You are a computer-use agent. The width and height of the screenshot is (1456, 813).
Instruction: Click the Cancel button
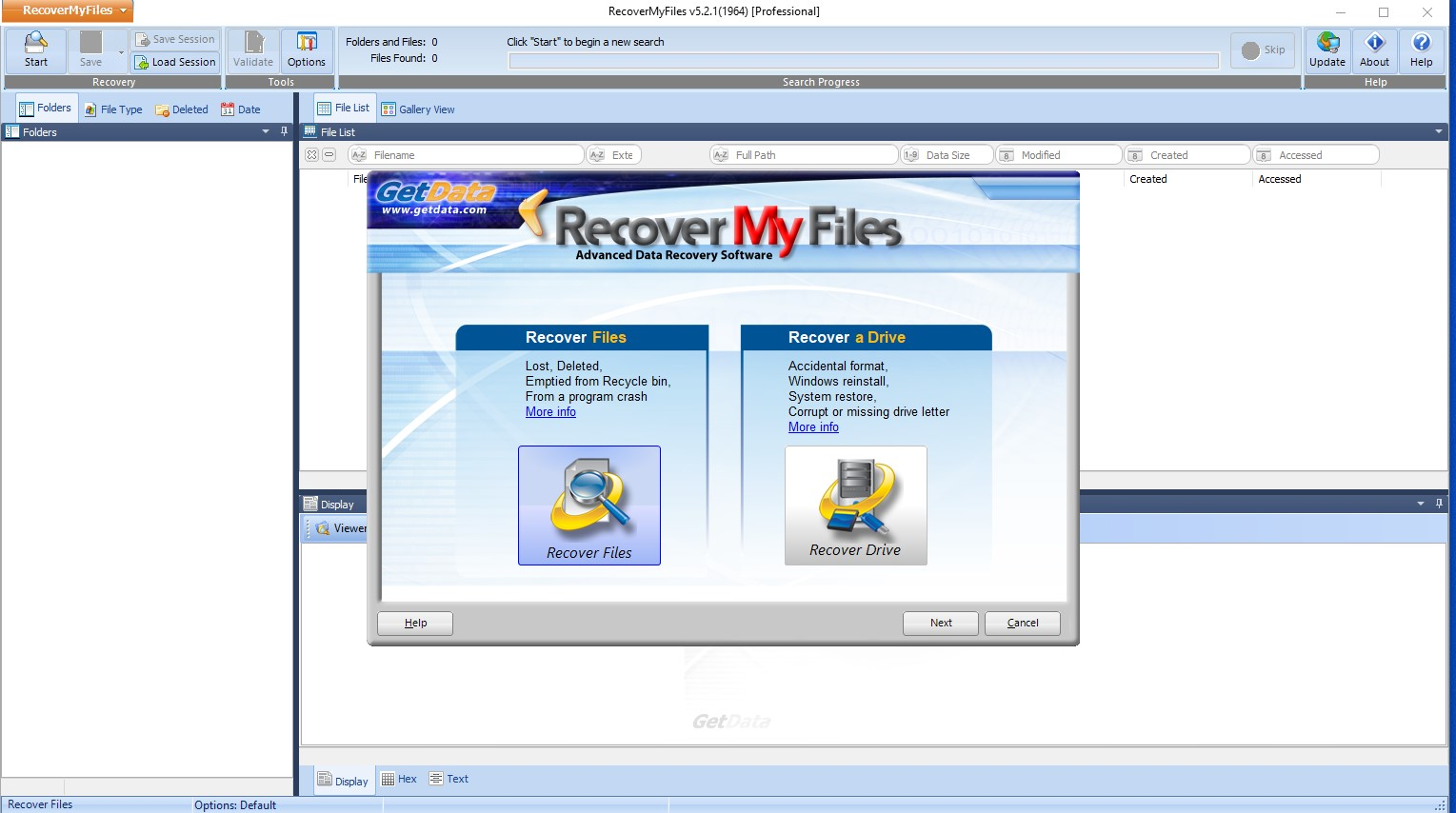pyautogui.click(x=1023, y=623)
